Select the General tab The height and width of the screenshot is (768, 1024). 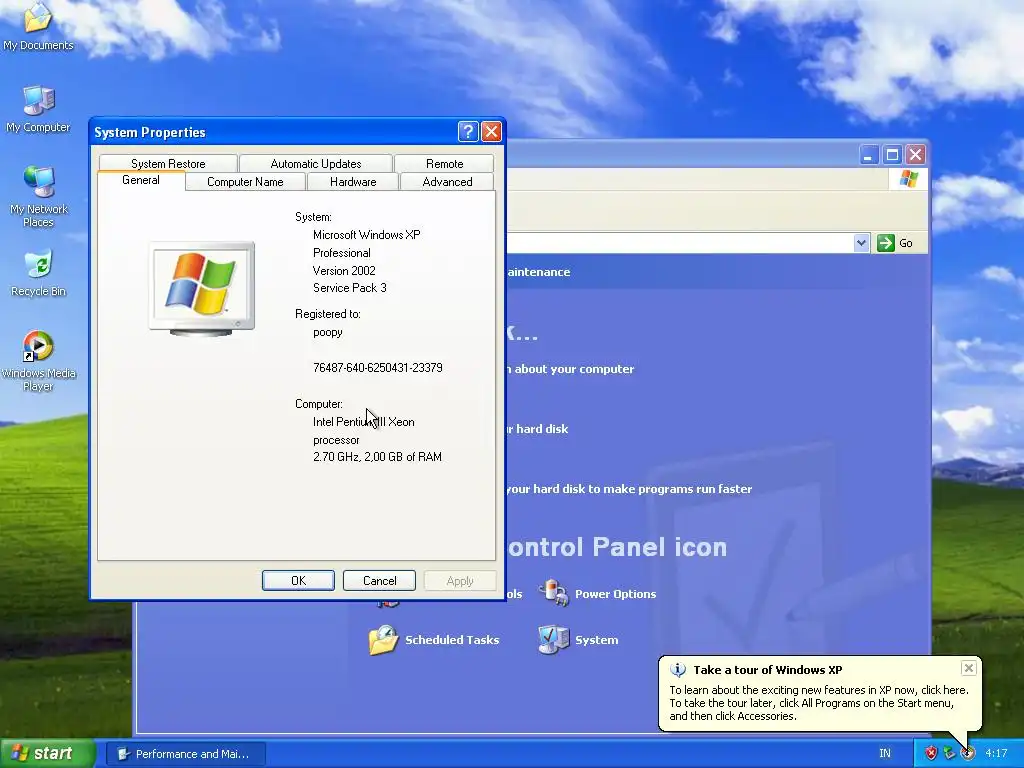coord(141,180)
